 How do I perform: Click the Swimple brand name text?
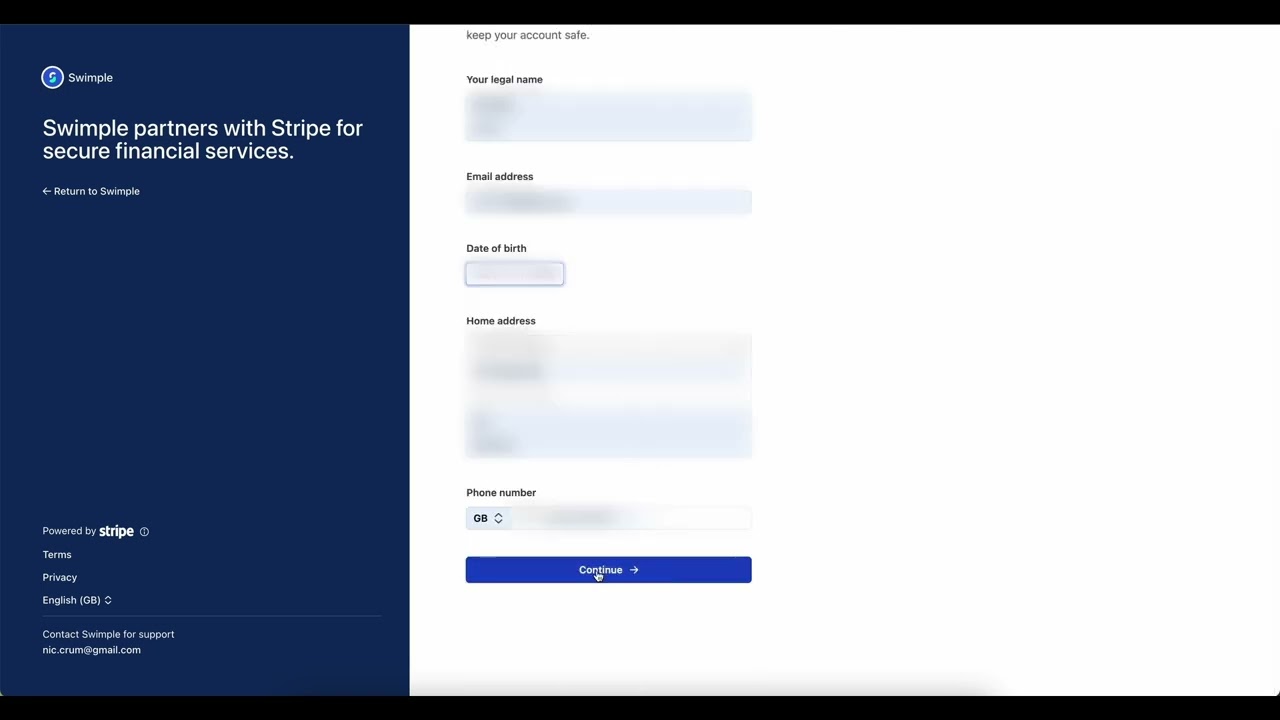pyautogui.click(x=90, y=77)
